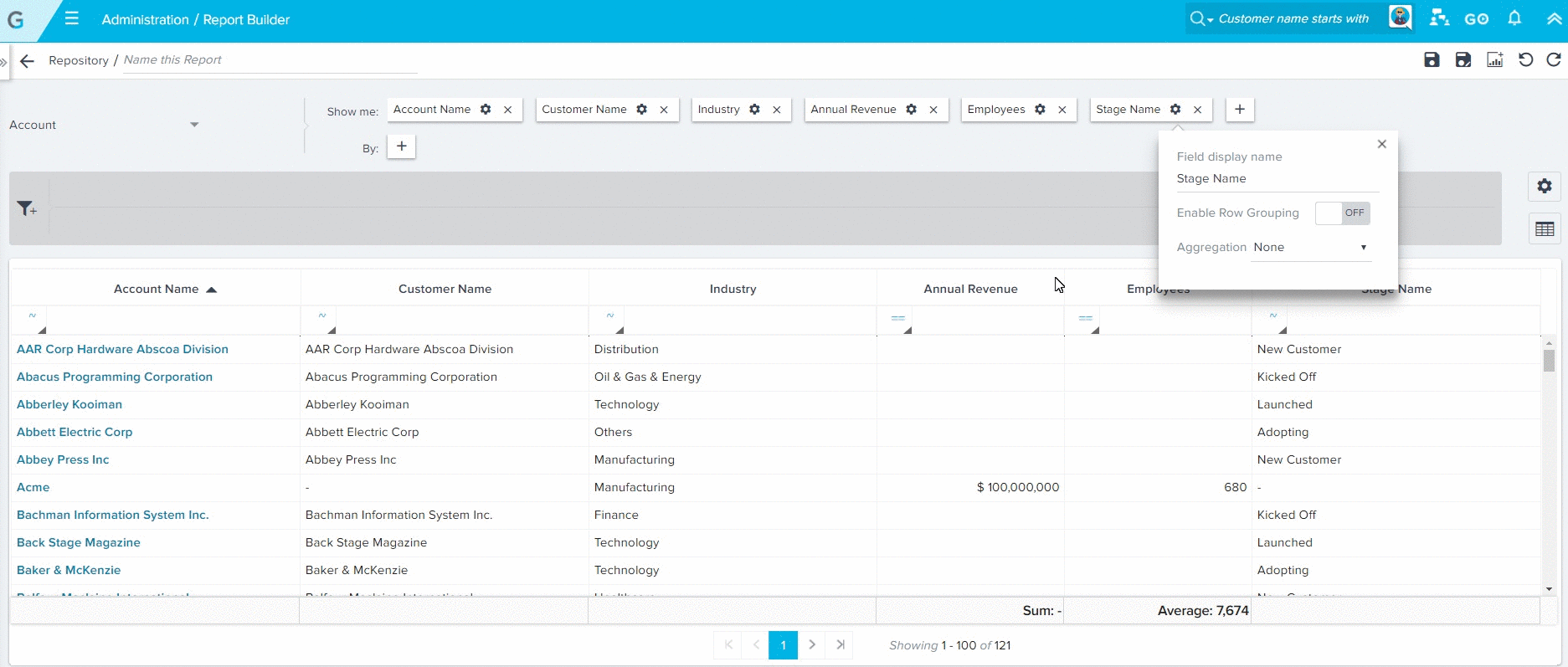Open Industry column filter operator

coord(610,321)
